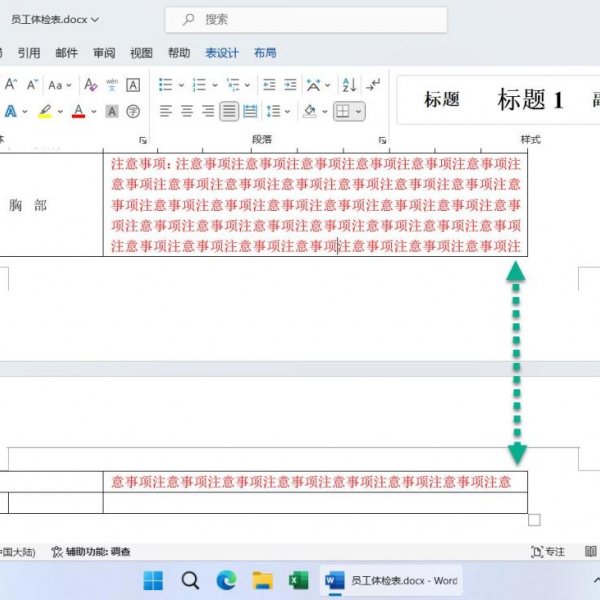Pick the red font color button
Image resolution: width=600 pixels, height=600 pixels.
tap(78, 111)
